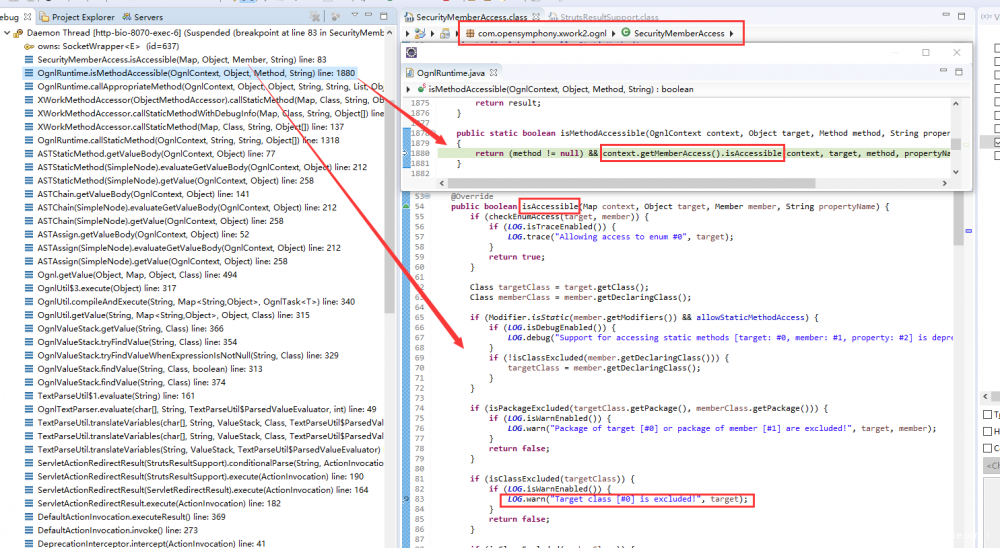Tick the right panel checkbox labeled H
Screen dimensions: 1000x548
pyautogui.click(x=987, y=431)
